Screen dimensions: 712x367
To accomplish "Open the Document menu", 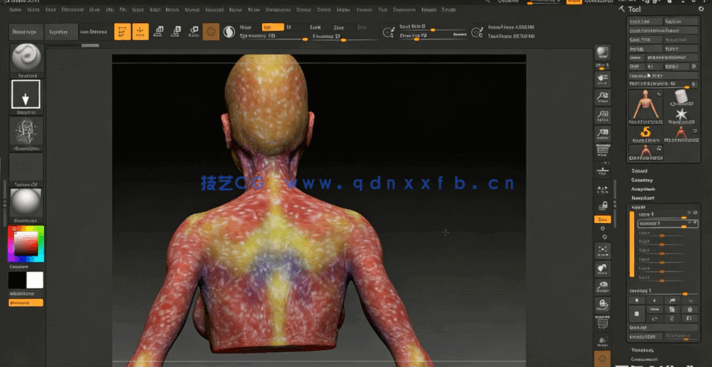I will tap(72, 10).
